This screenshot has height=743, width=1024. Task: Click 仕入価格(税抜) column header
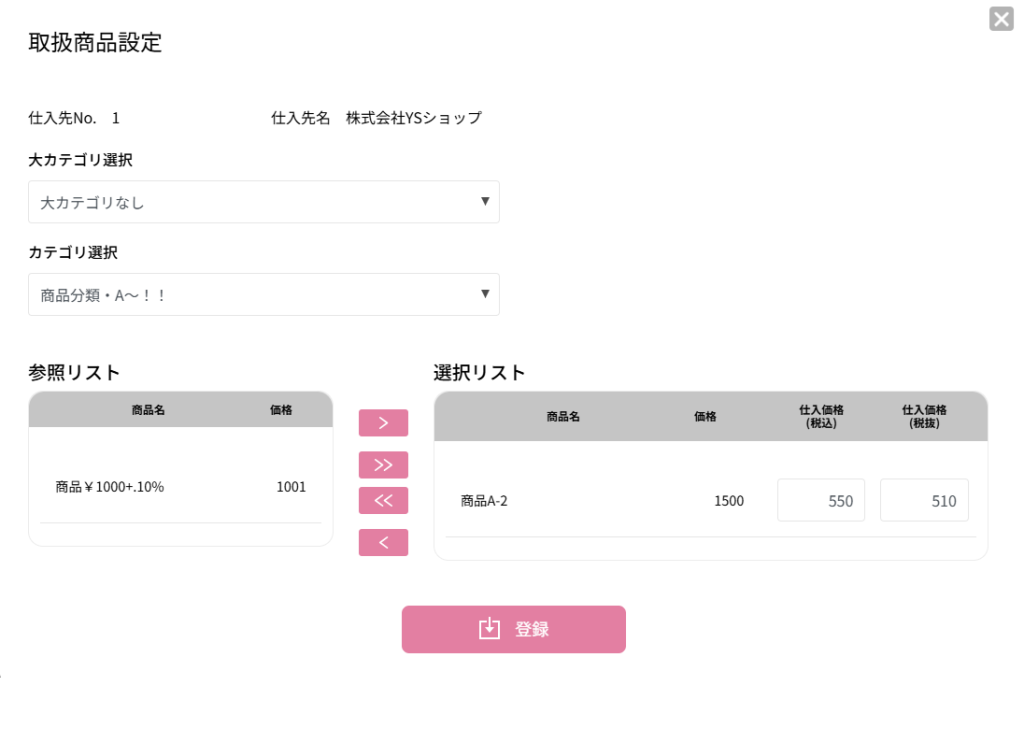click(x=924, y=417)
